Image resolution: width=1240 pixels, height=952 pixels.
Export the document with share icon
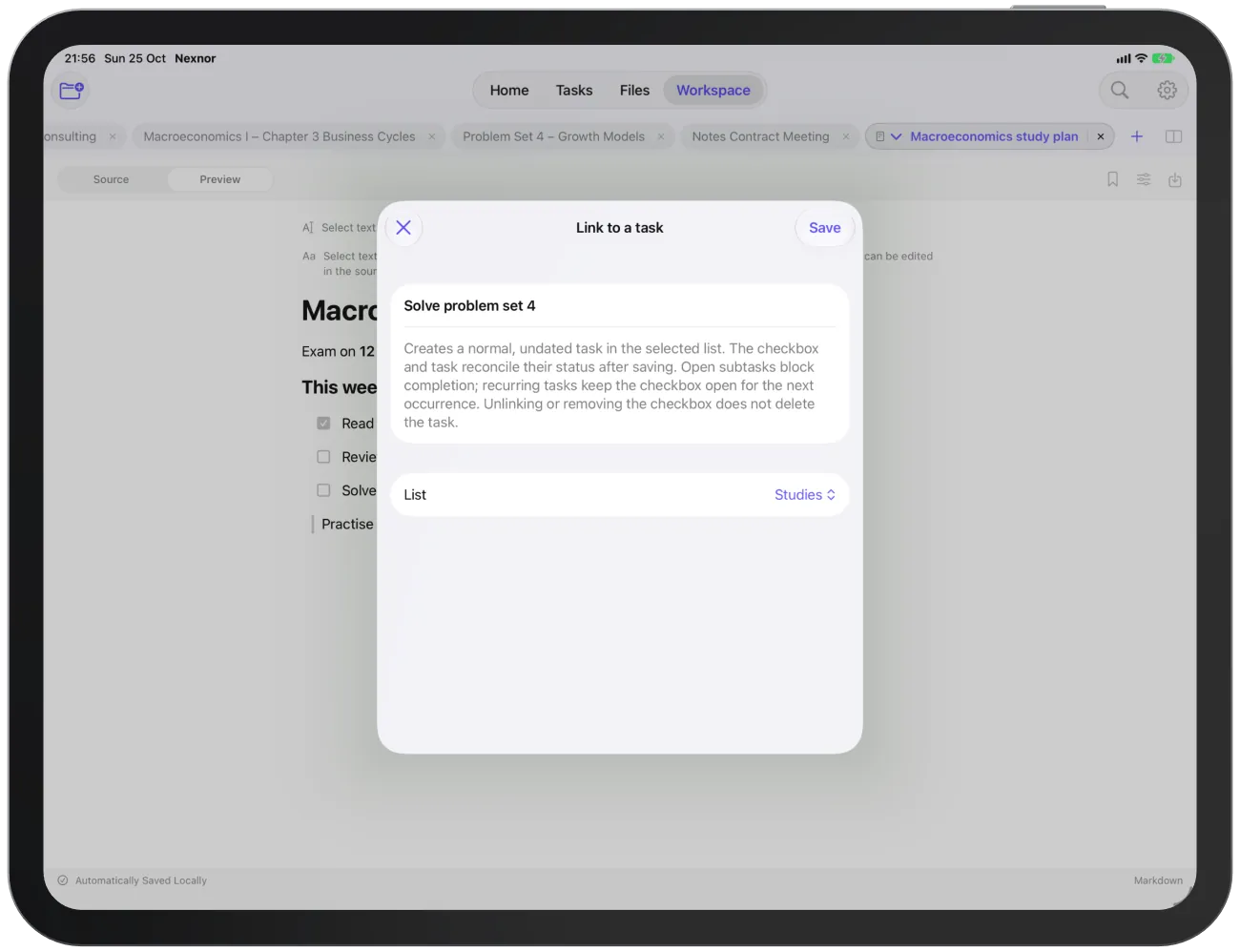(1175, 179)
